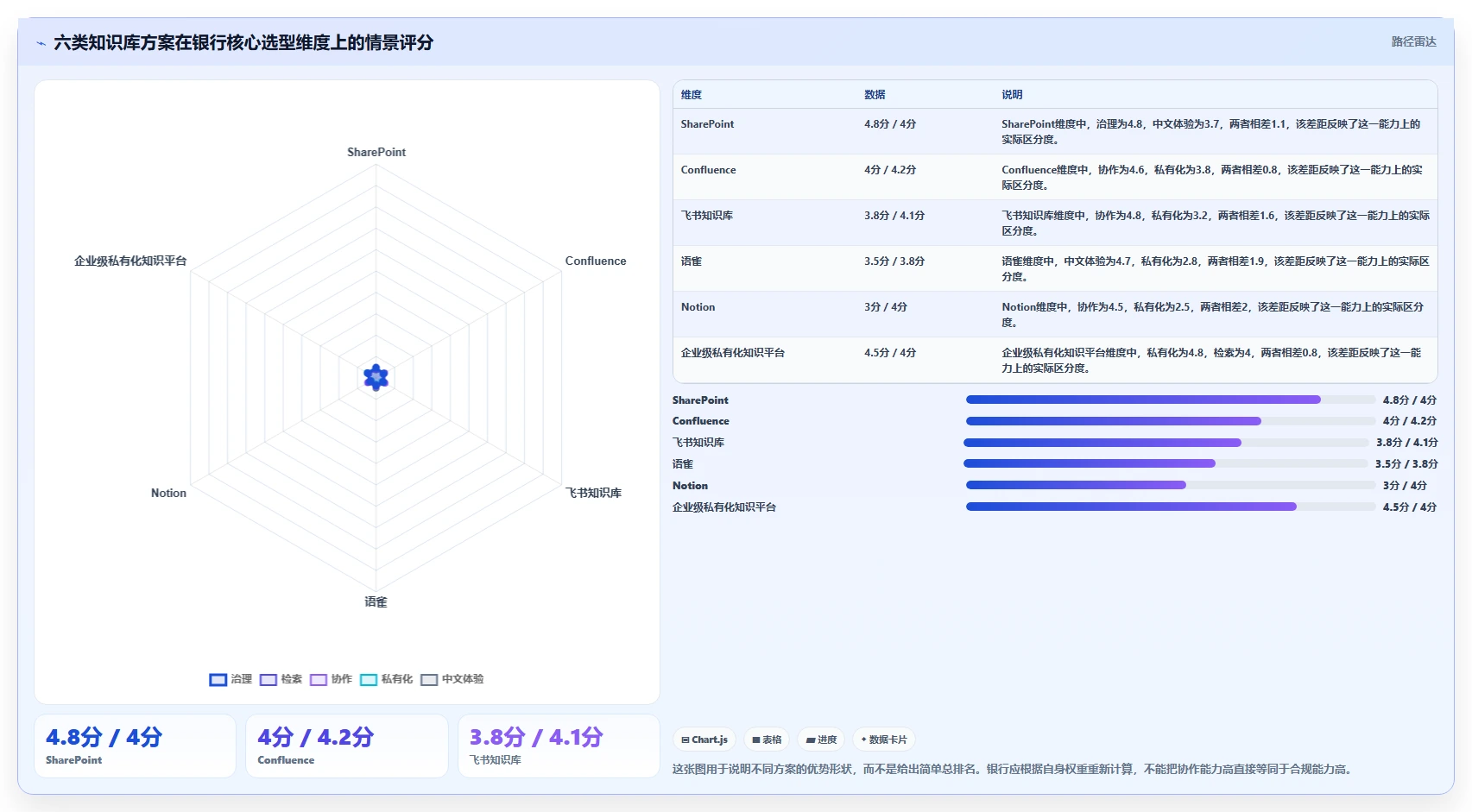Click the 语雀 axis label on radar
Viewport: 1472px width, 812px height.
[x=376, y=601]
